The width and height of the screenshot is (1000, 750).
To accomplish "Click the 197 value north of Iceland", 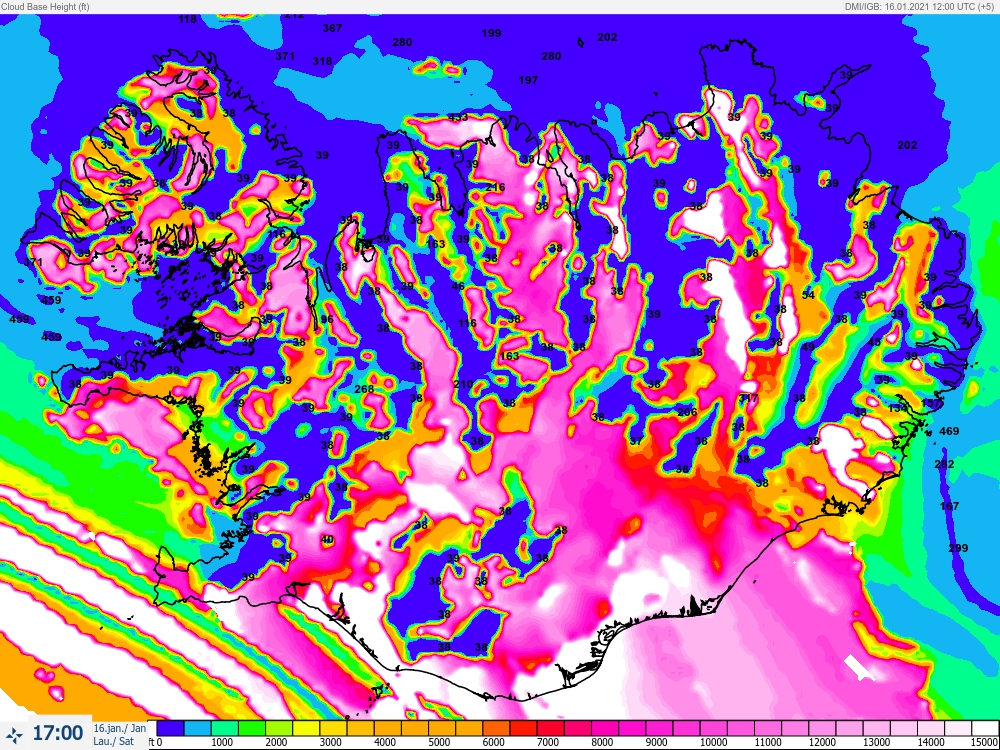I will (528, 80).
